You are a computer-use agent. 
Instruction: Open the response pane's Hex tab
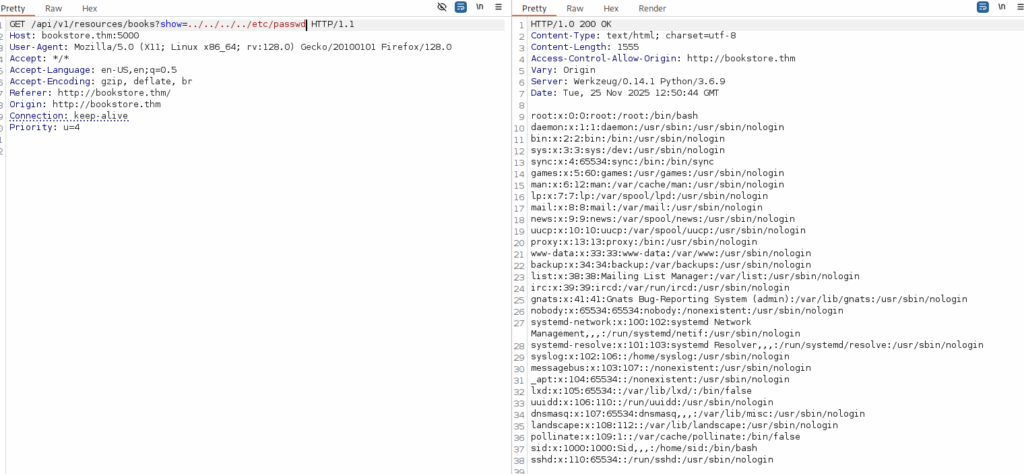(611, 8)
